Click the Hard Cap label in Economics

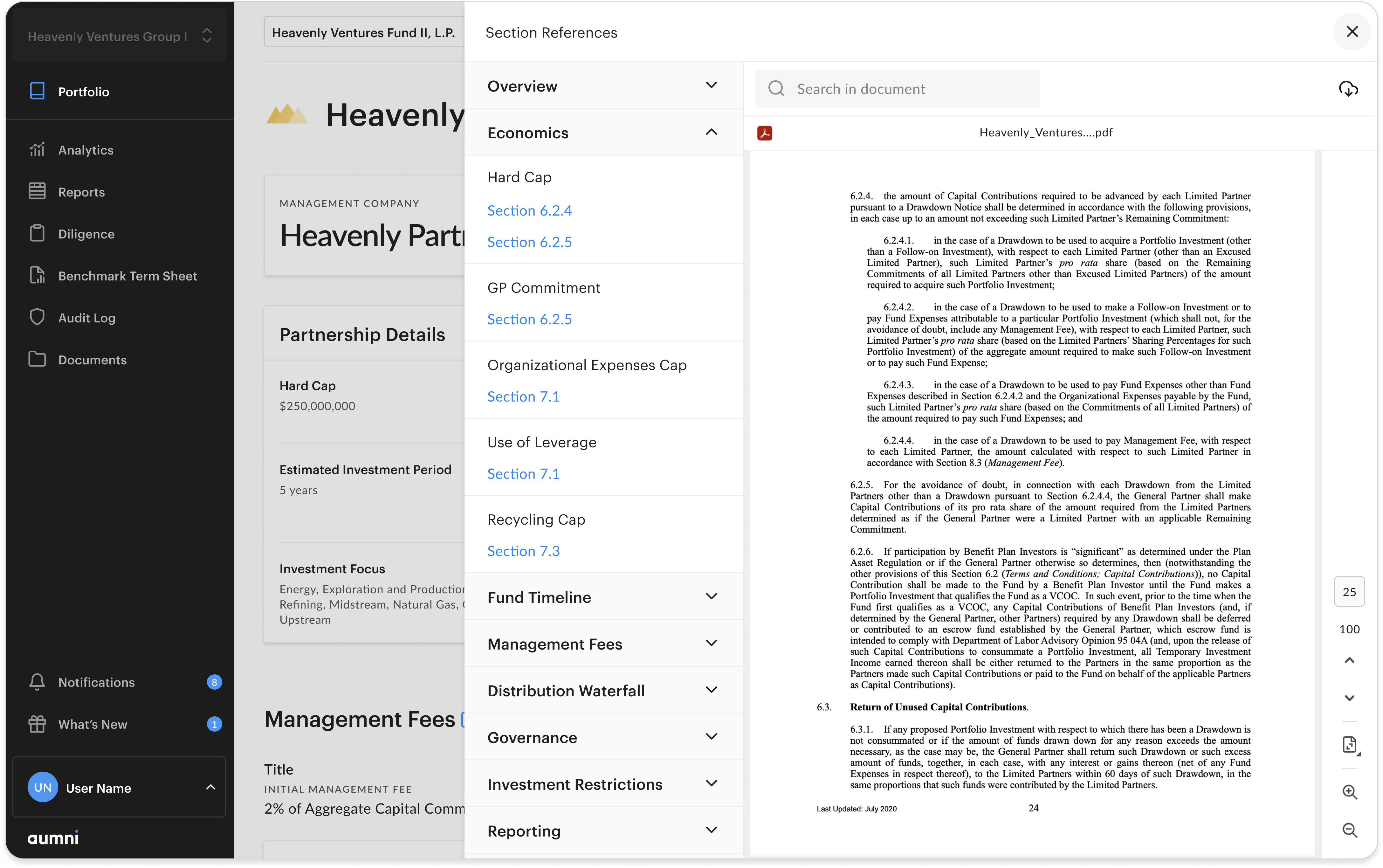tap(519, 177)
